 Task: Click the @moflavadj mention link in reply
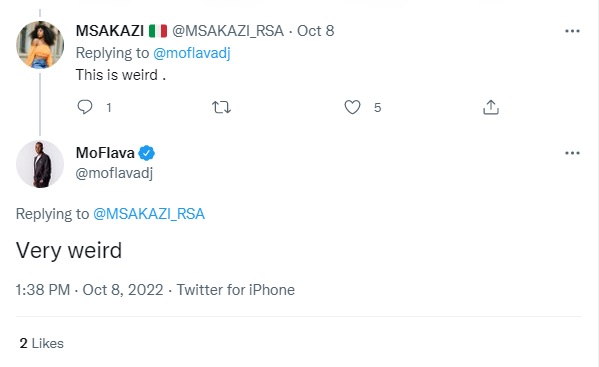pyautogui.click(x=192, y=53)
